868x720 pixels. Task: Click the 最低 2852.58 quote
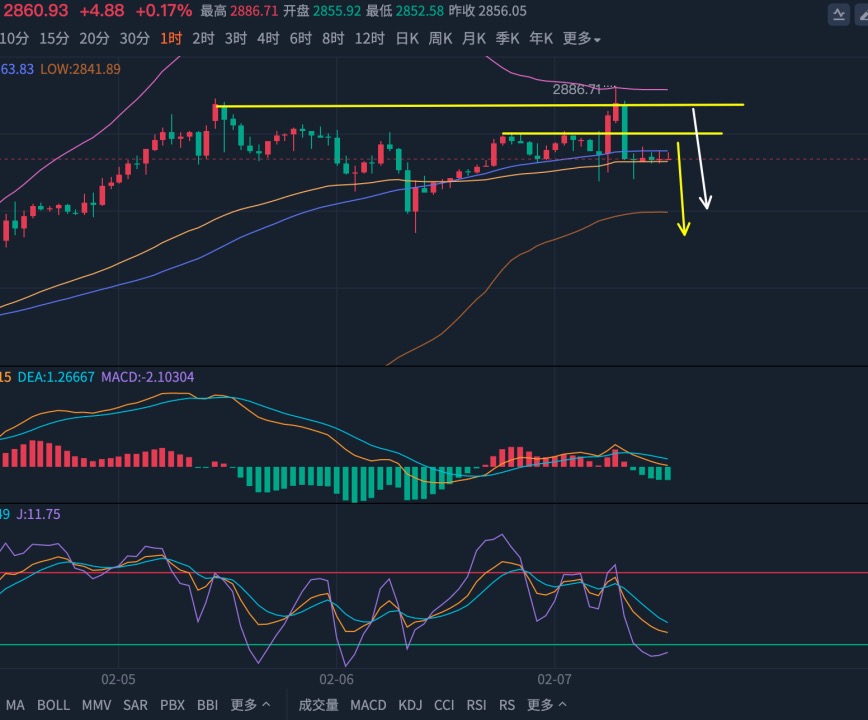[x=405, y=11]
